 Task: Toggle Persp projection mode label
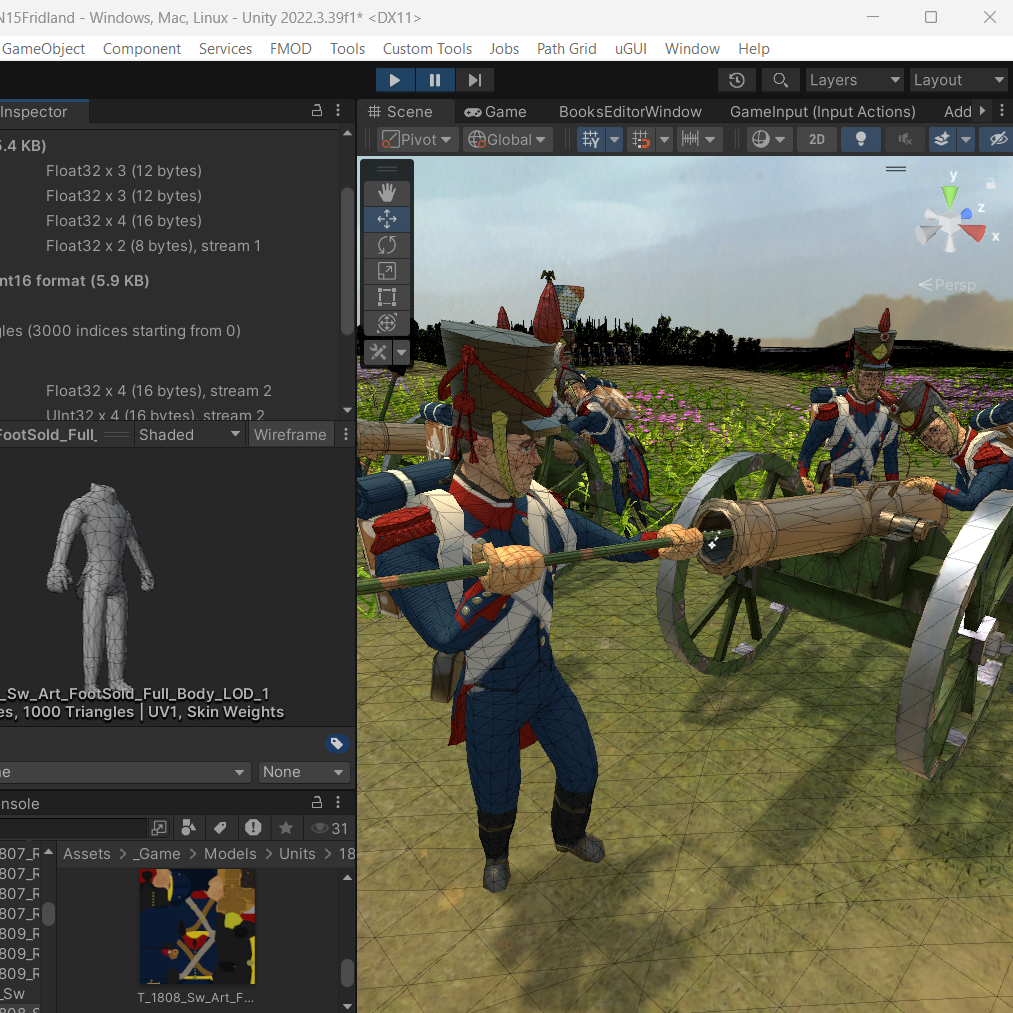[x=947, y=285]
